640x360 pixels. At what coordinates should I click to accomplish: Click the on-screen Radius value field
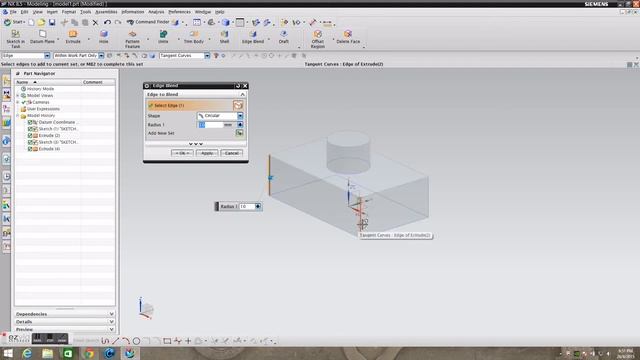tap(246, 207)
